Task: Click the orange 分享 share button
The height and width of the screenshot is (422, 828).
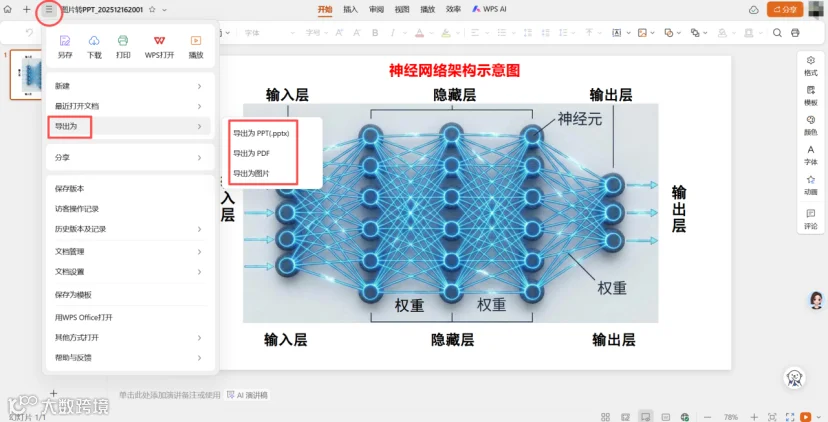Action: point(785,10)
